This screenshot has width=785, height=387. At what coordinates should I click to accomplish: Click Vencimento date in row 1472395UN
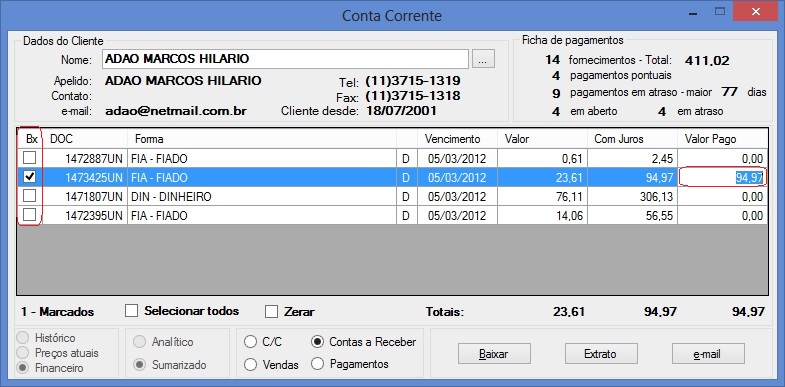[x=457, y=216]
